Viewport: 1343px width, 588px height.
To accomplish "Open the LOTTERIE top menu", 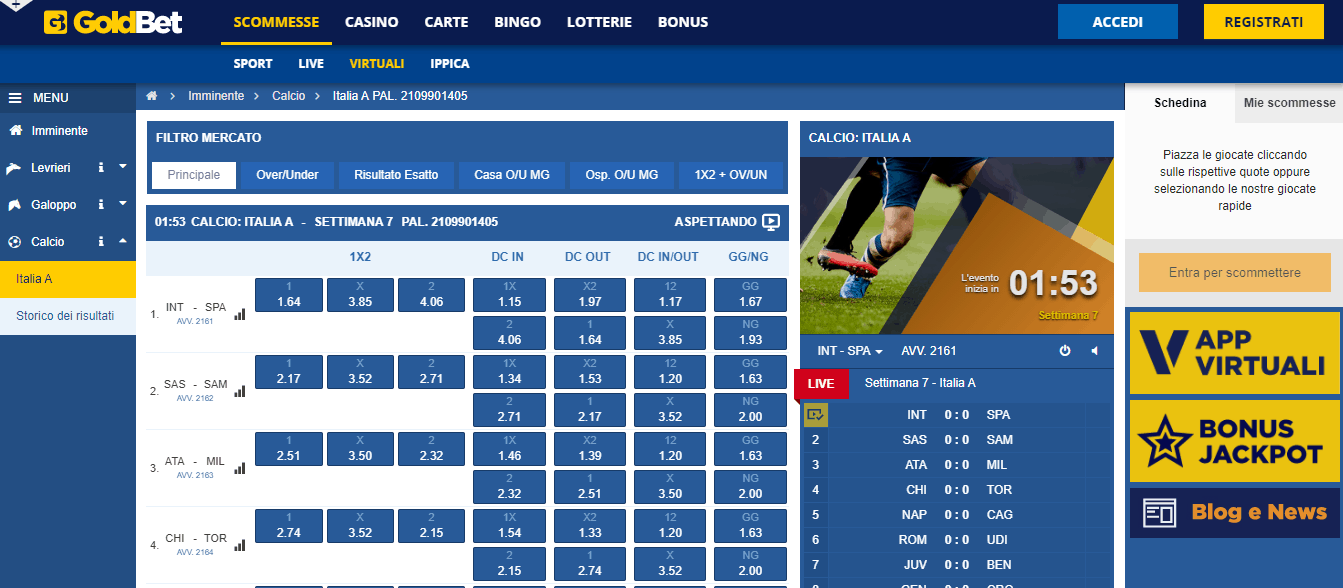I will 599,22.
